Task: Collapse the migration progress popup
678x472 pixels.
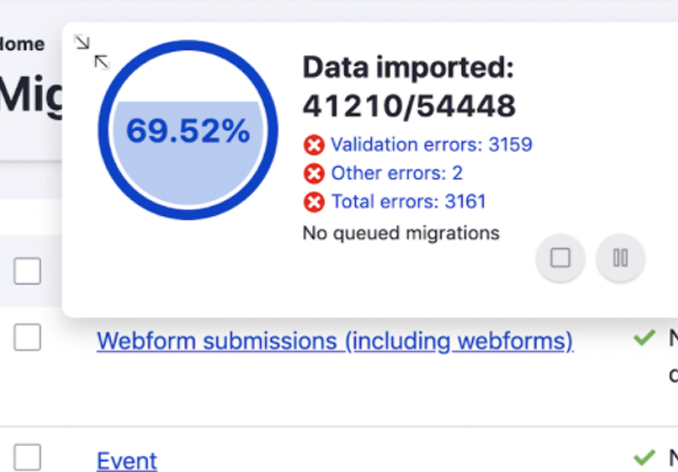Action: point(91,51)
